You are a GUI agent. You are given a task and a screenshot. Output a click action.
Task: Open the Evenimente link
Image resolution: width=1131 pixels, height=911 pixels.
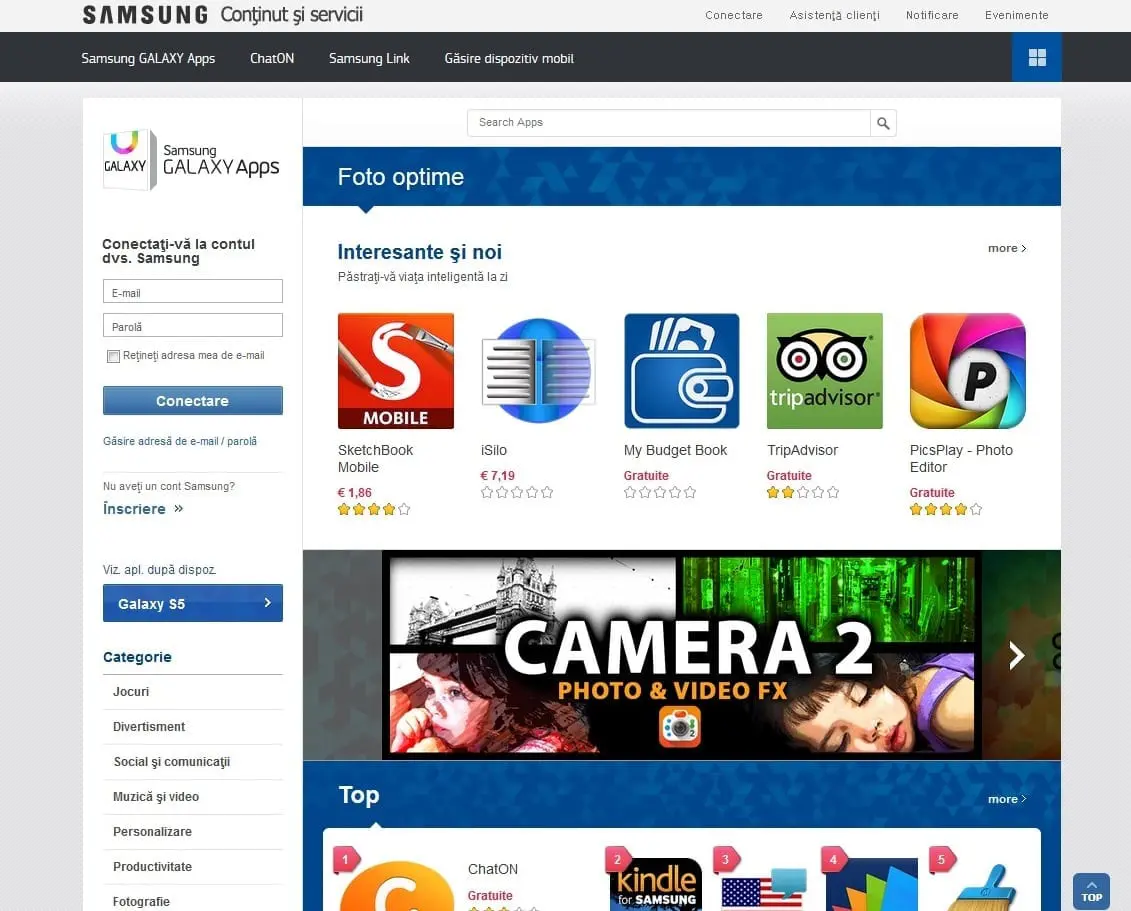[x=1016, y=15]
